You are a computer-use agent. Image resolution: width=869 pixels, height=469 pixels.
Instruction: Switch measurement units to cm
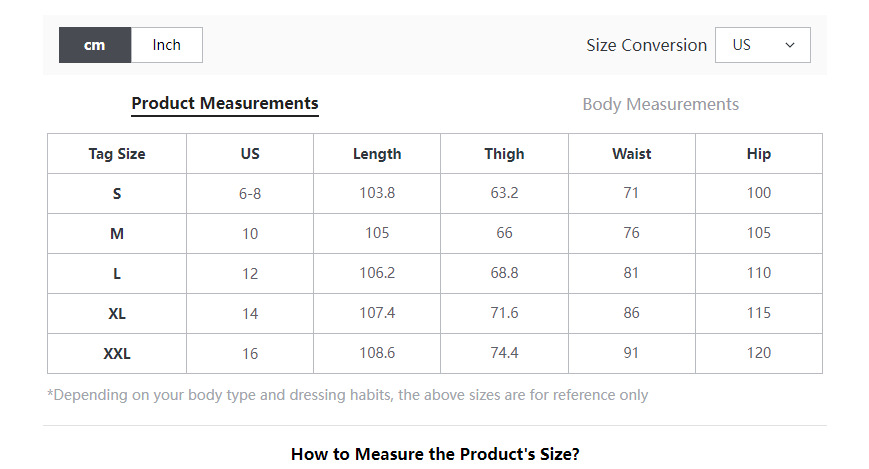[95, 45]
